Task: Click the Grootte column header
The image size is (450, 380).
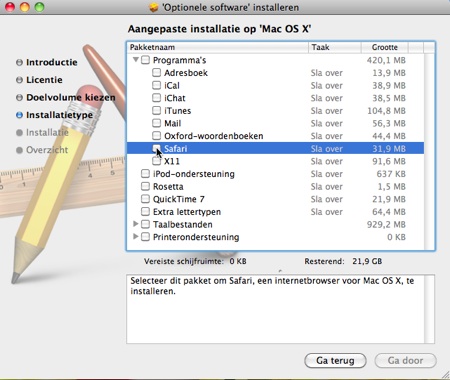Action: point(385,47)
